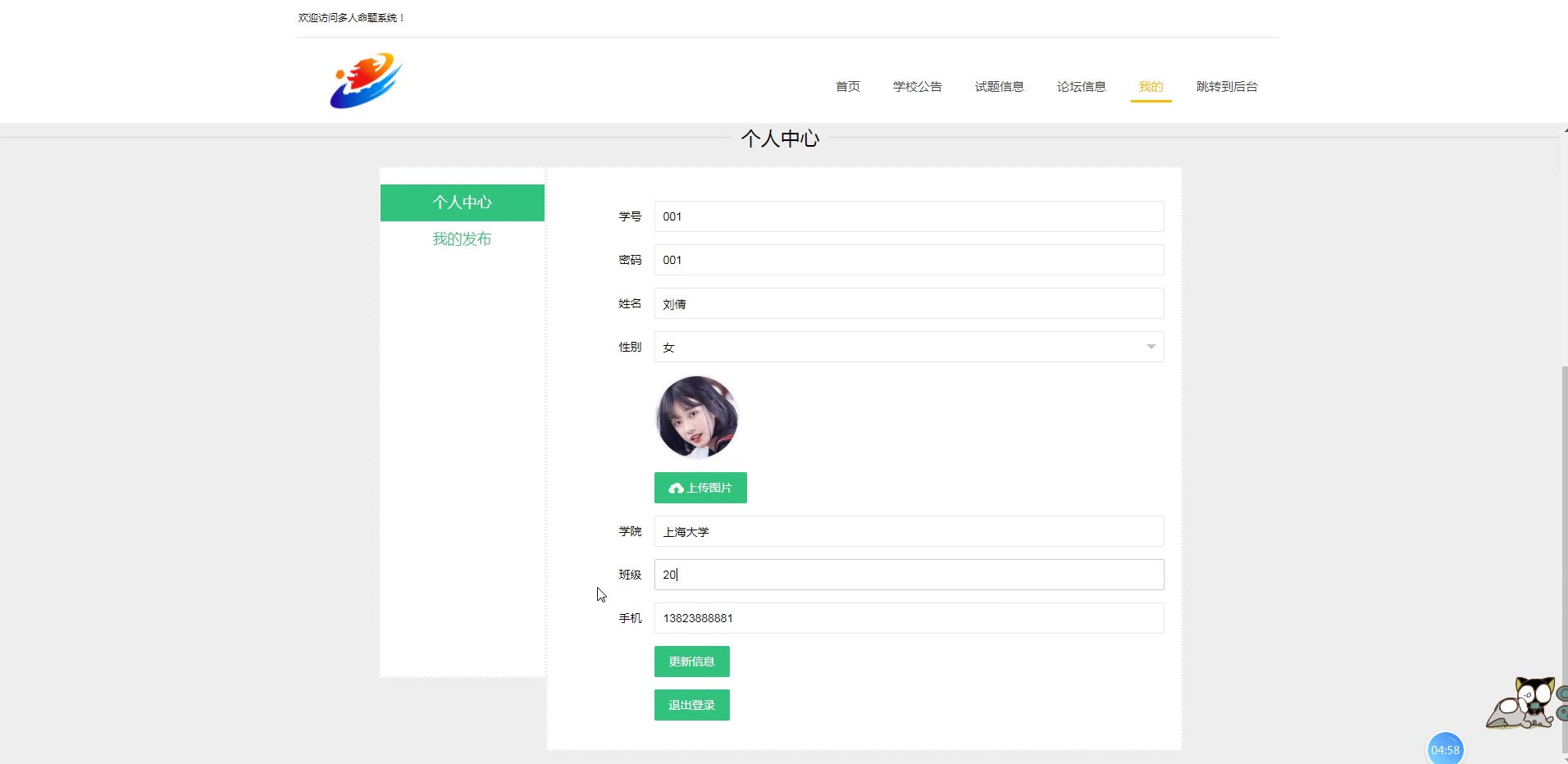Go to 试题信息 in the navigation bar
Viewport: 1568px width, 764px height.
point(1000,86)
